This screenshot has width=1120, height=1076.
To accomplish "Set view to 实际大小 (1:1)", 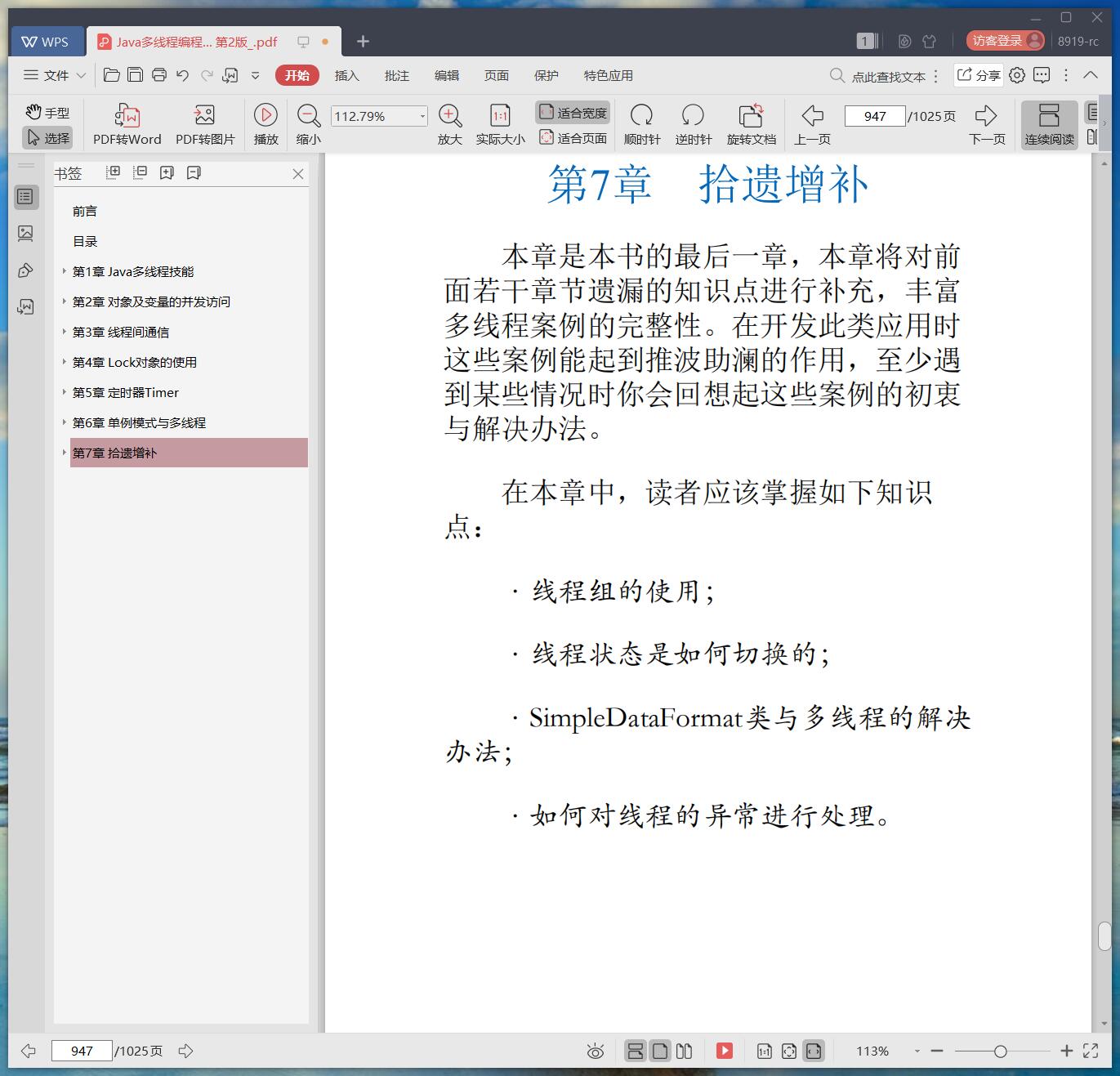I will pyautogui.click(x=500, y=124).
